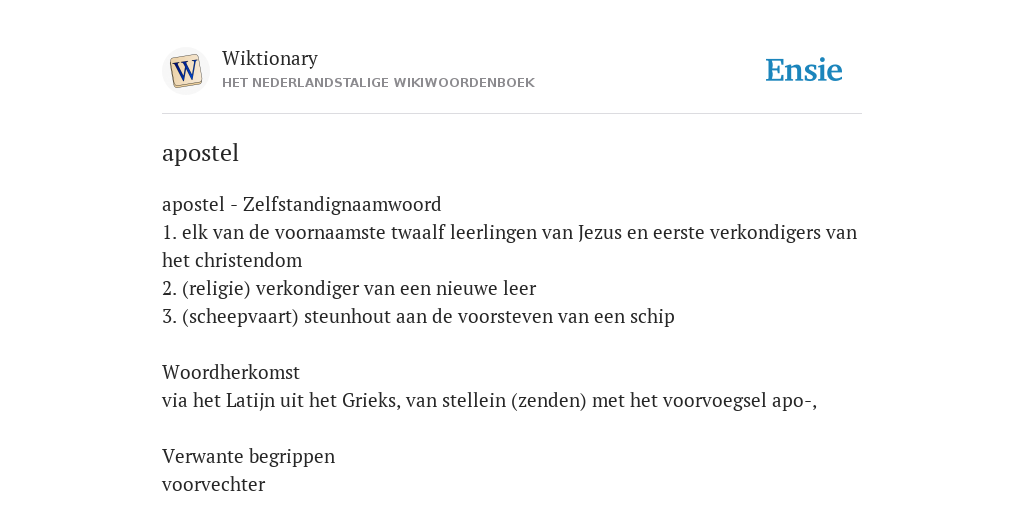
Task: Click the text het christendom
Action: pos(232,261)
